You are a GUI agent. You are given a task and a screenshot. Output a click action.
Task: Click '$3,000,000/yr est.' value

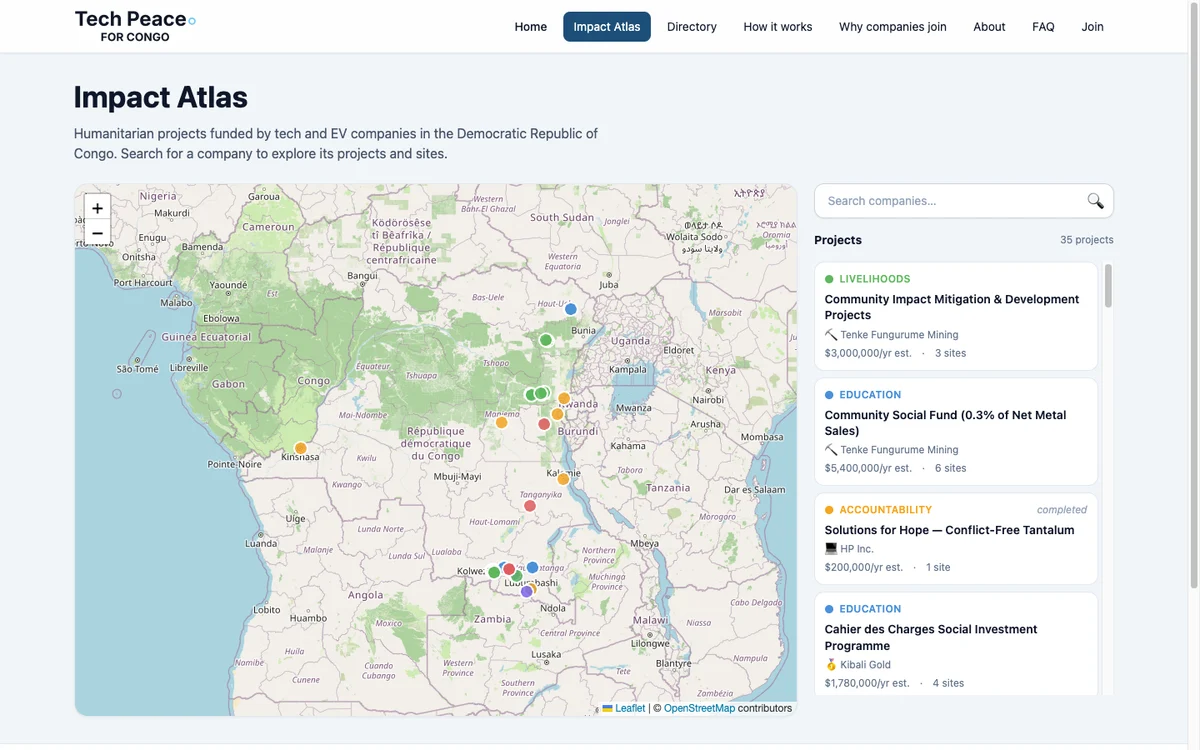point(868,353)
